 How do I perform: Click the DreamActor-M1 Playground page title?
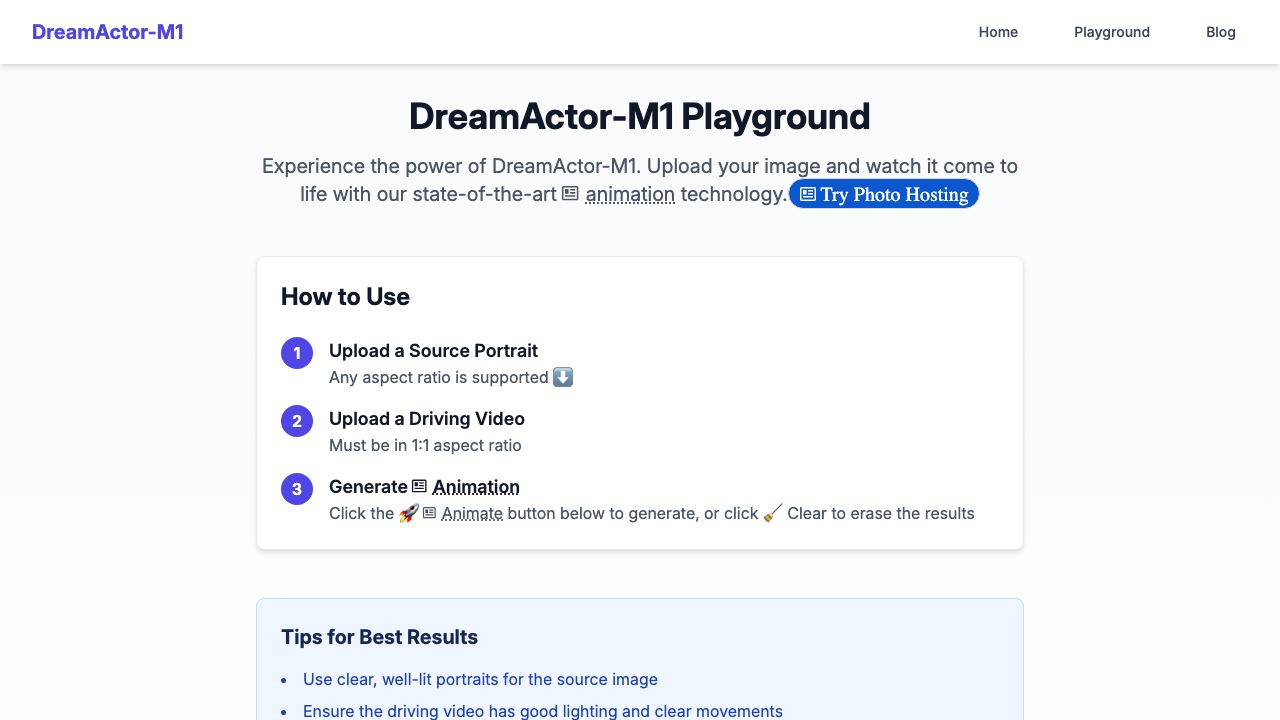click(640, 116)
